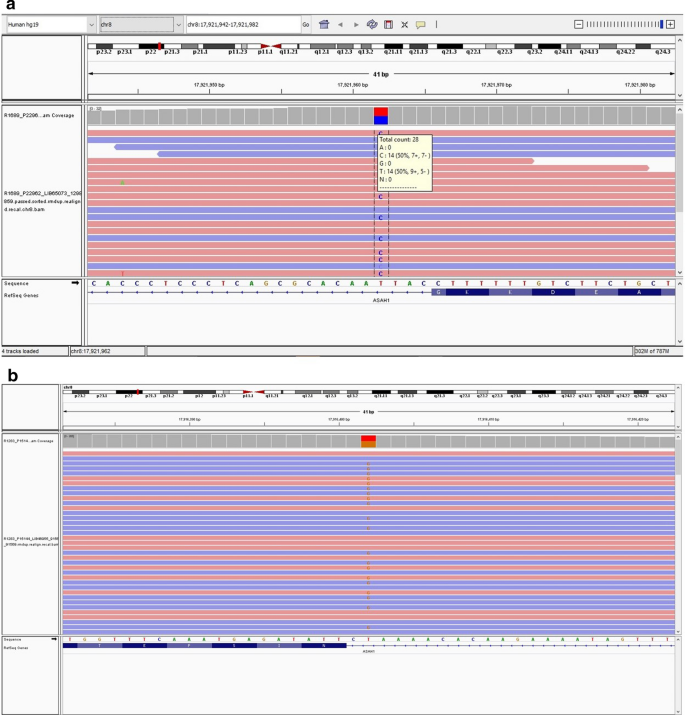Click the red-orange coverage bar in panel b

tap(368, 441)
